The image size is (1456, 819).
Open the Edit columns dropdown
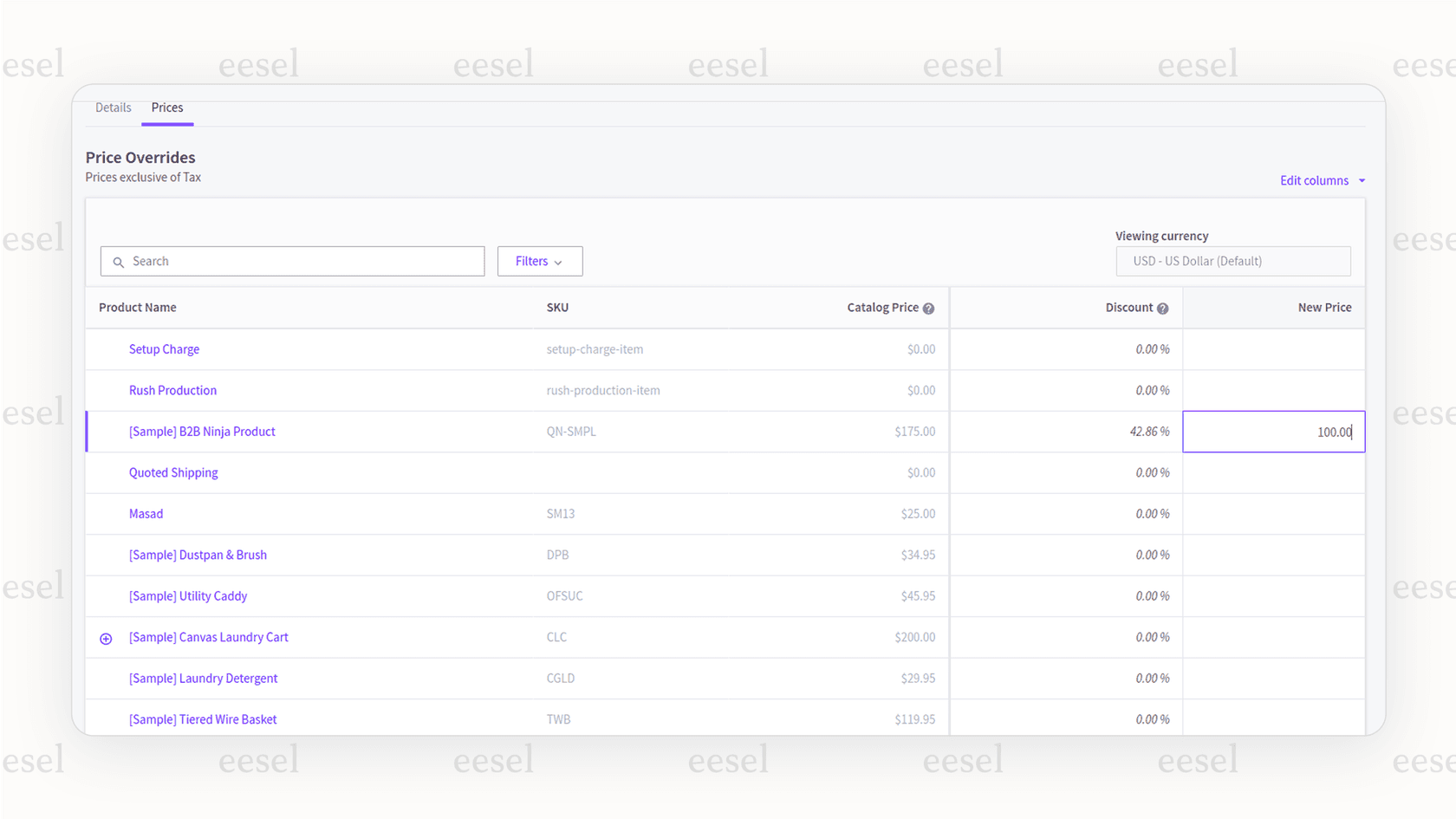[1321, 180]
